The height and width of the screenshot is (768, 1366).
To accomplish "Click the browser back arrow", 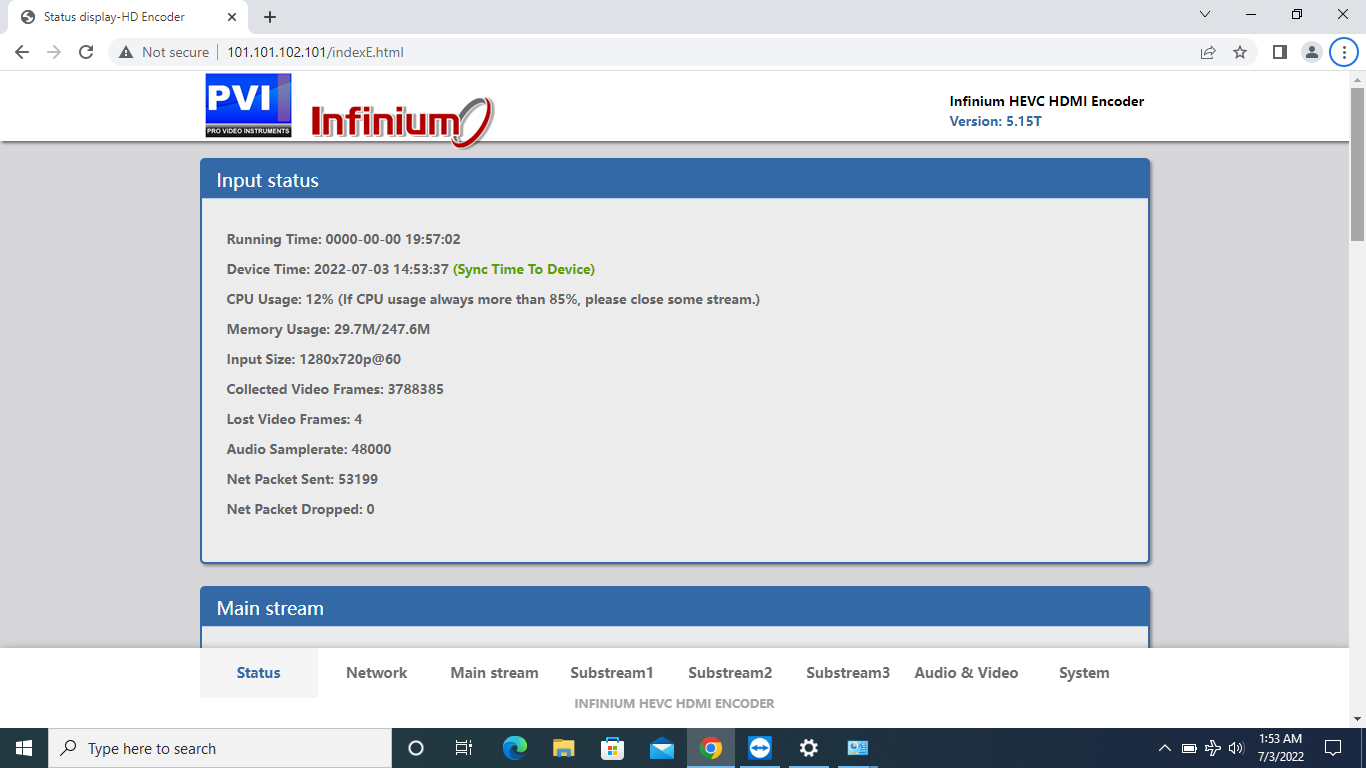I will coord(22,52).
